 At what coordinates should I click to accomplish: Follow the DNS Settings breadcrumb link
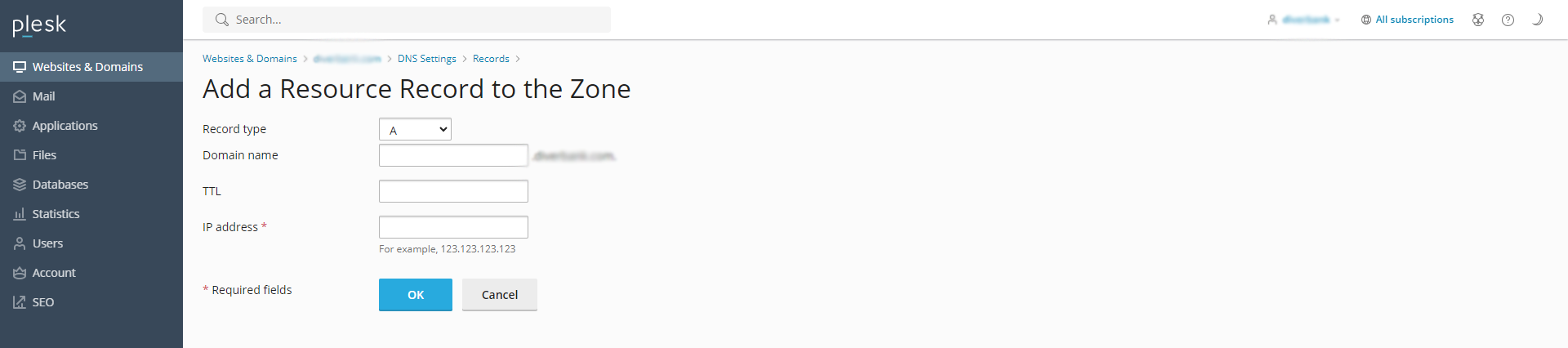[x=426, y=59]
